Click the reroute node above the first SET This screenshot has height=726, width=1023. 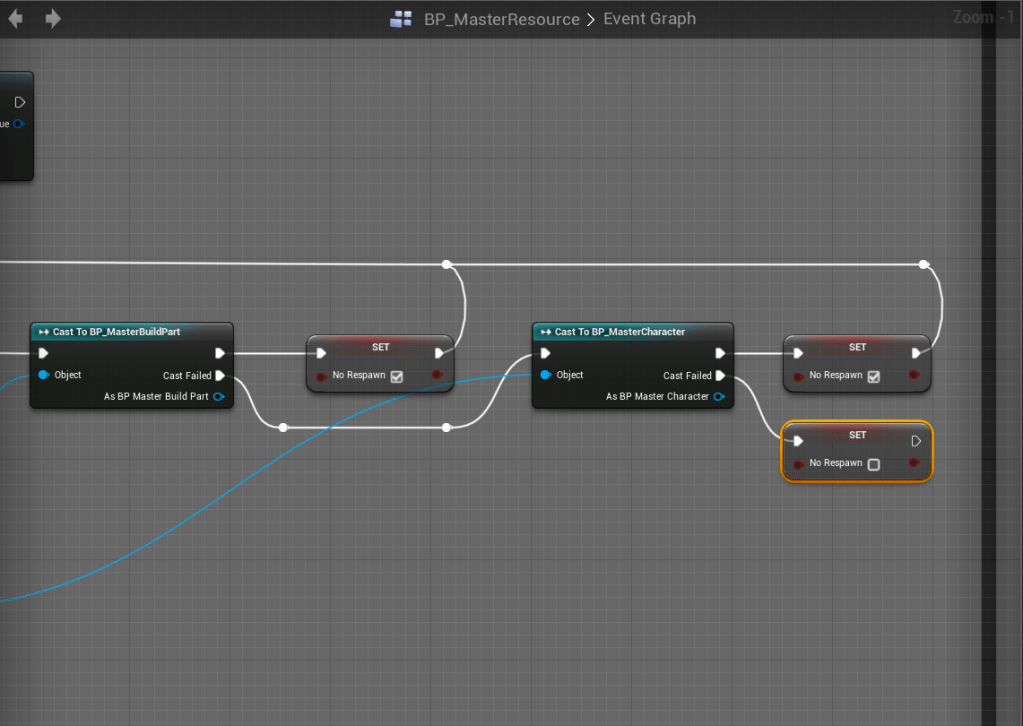coord(447,265)
